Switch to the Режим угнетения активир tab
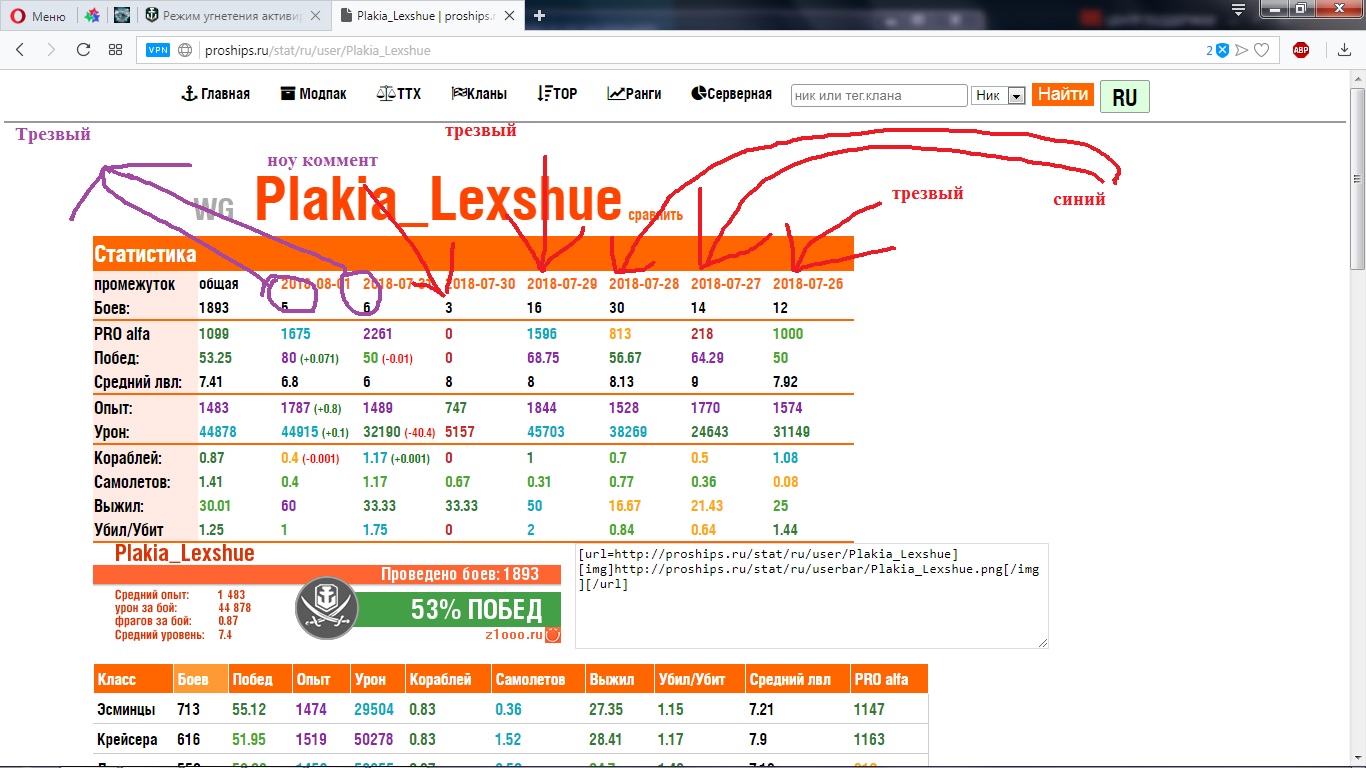 (232, 15)
